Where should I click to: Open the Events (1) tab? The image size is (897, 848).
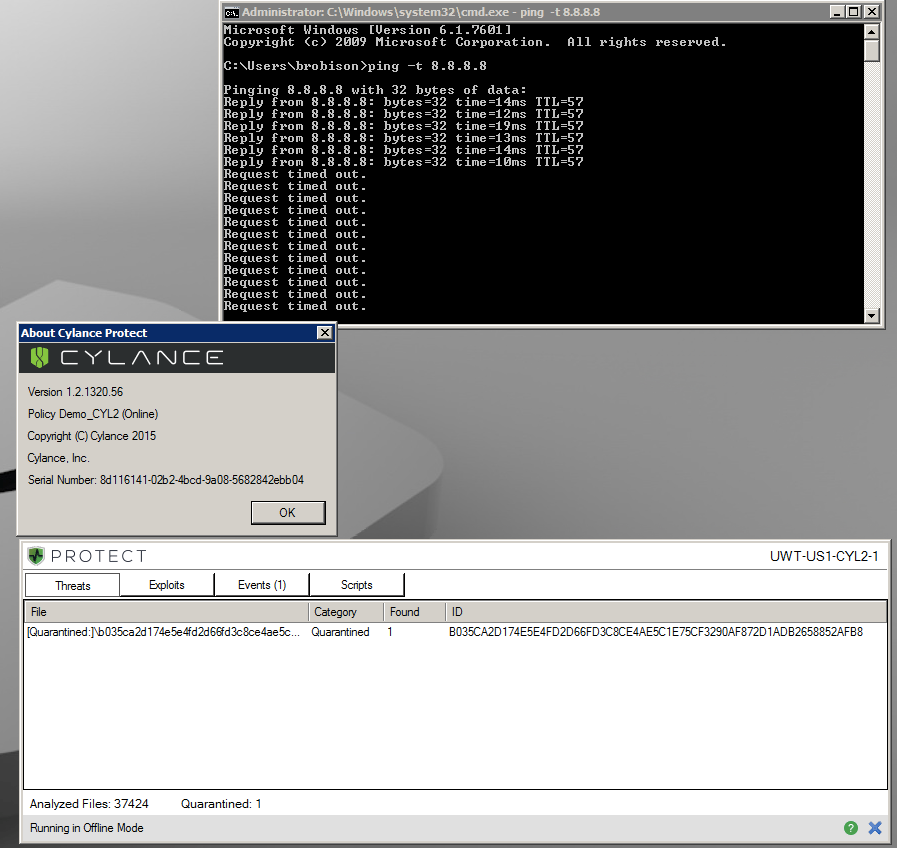click(262, 585)
